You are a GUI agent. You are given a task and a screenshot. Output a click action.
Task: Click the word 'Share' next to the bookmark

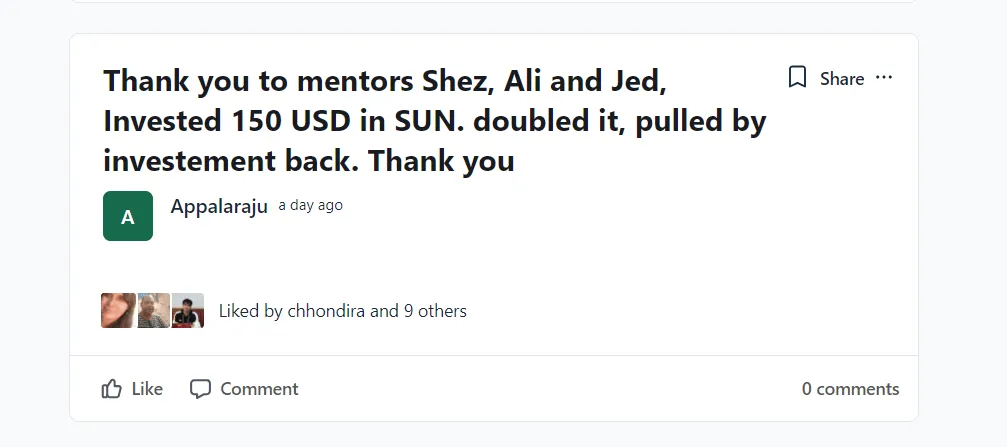tap(842, 78)
